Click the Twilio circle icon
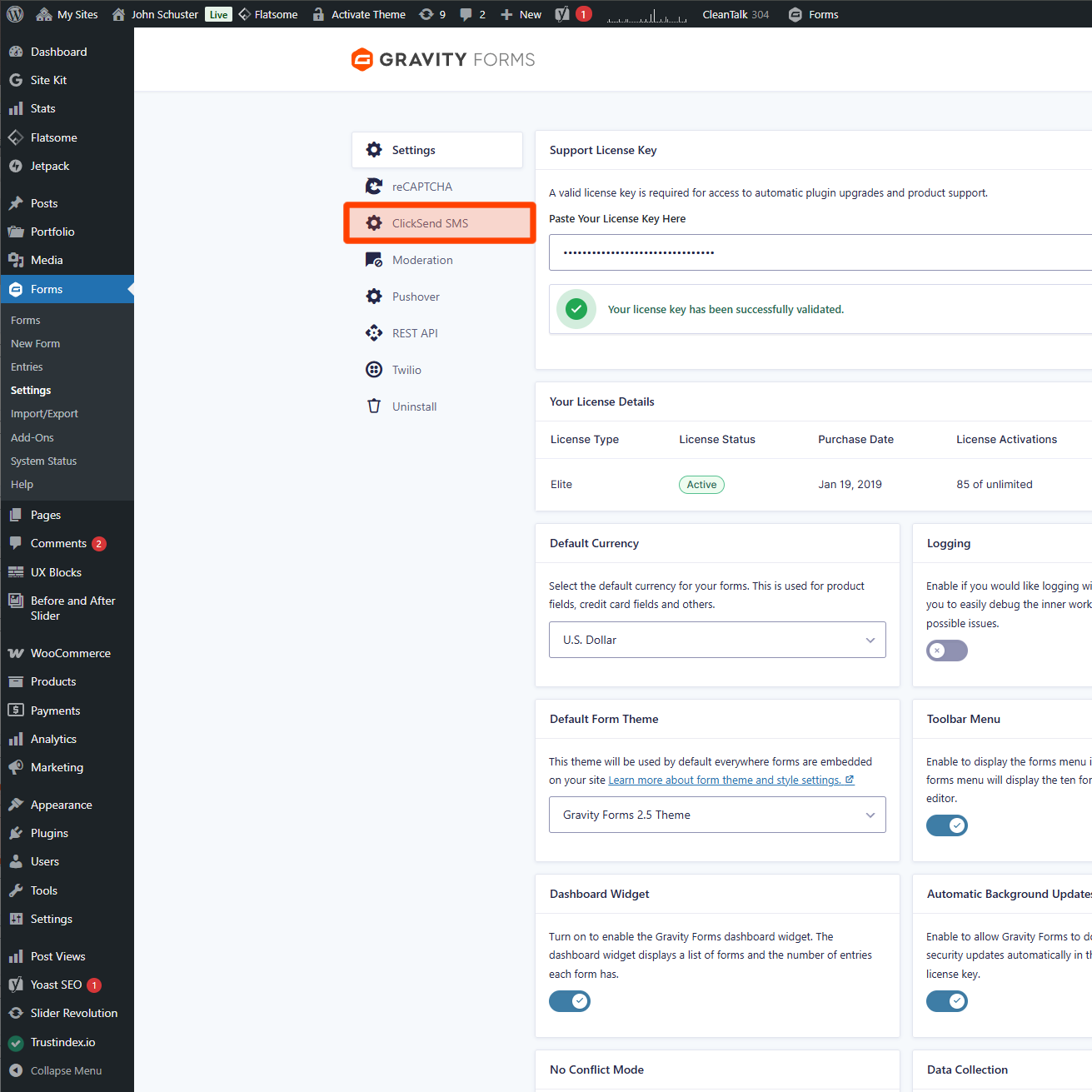Image resolution: width=1092 pixels, height=1092 pixels. pyautogui.click(x=374, y=370)
